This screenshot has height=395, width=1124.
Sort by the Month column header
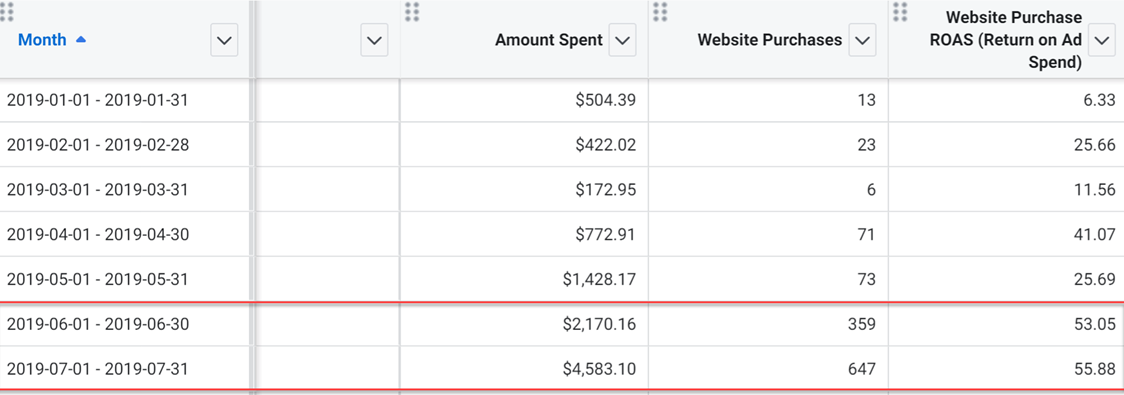[x=42, y=40]
